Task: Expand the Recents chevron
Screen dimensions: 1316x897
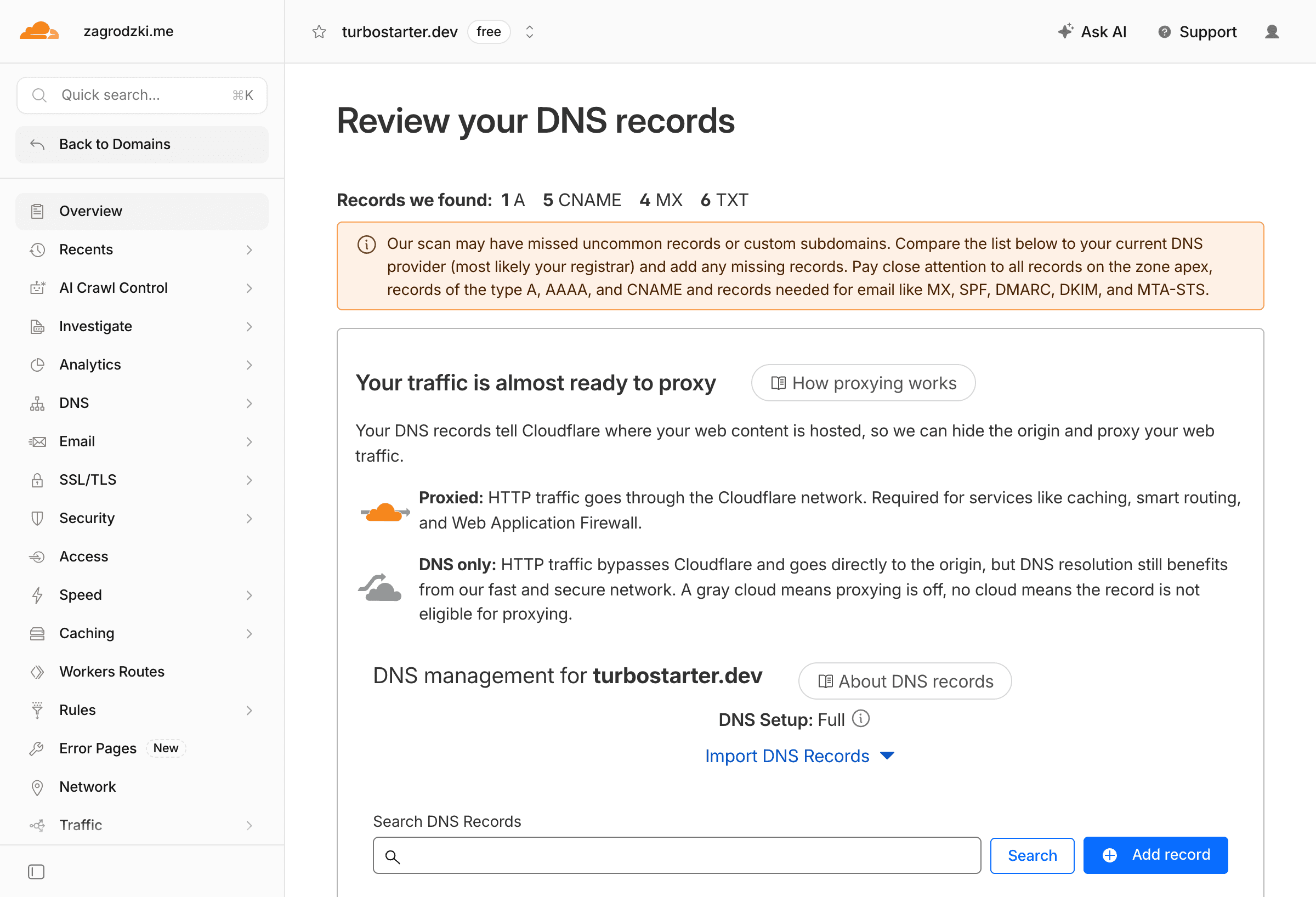Action: (x=249, y=249)
